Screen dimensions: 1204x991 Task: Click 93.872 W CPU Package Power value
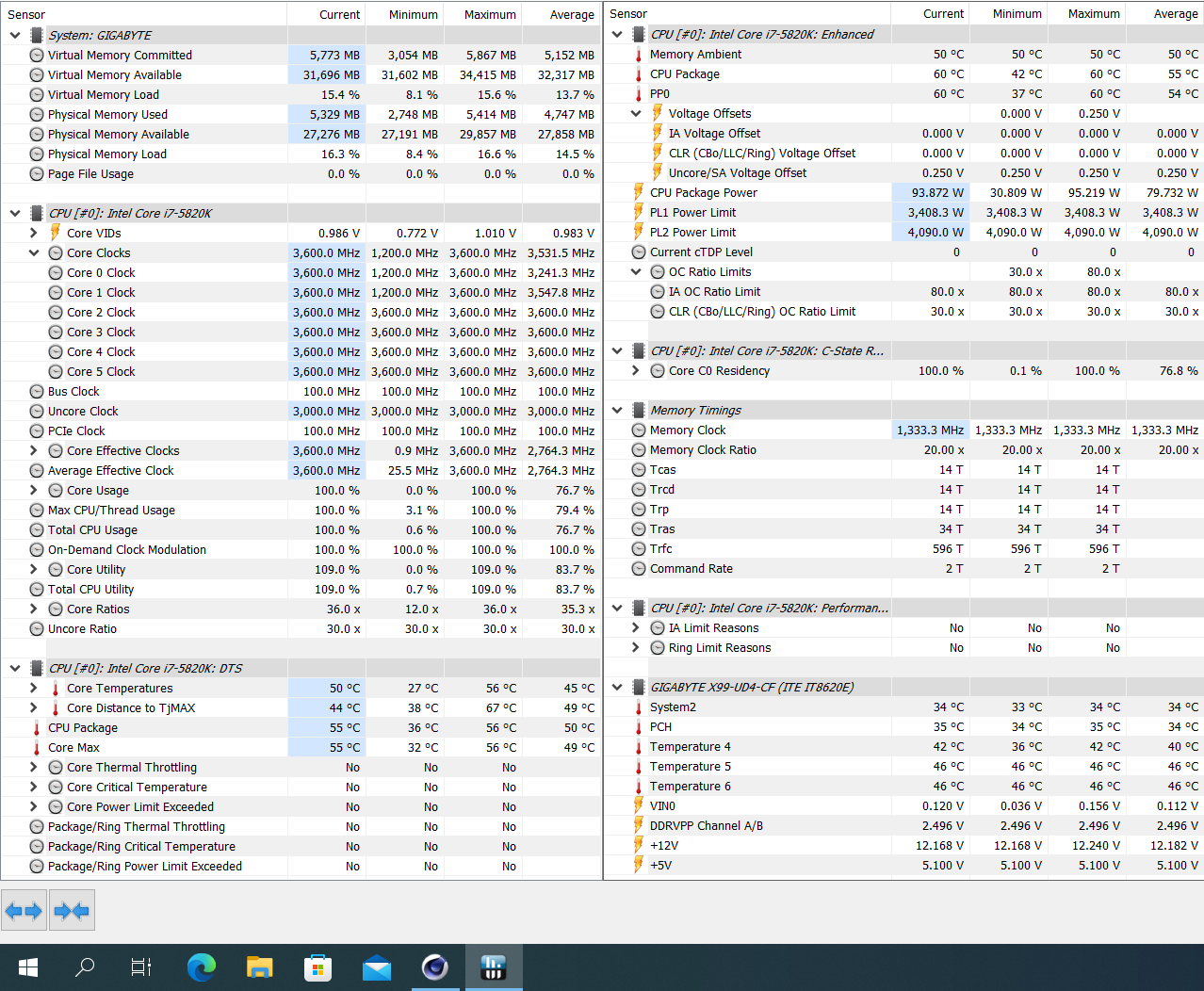(x=937, y=192)
